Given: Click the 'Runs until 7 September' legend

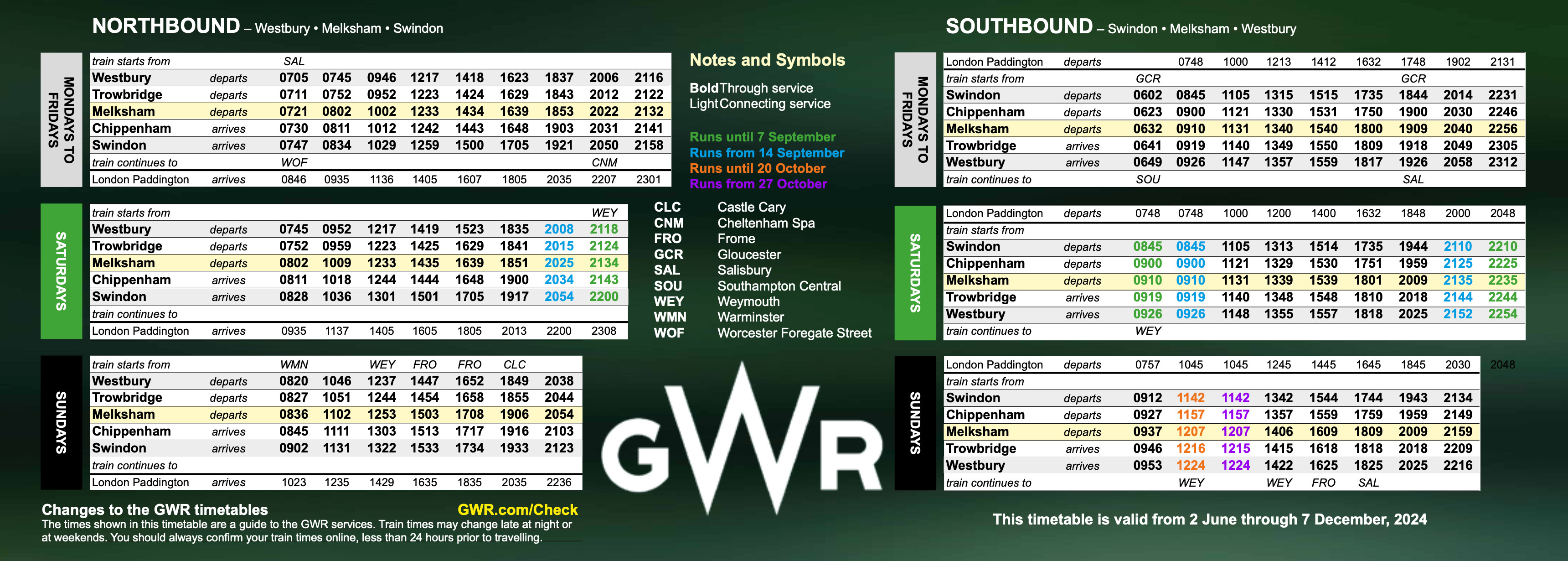Looking at the screenshot, I should tap(762, 137).
